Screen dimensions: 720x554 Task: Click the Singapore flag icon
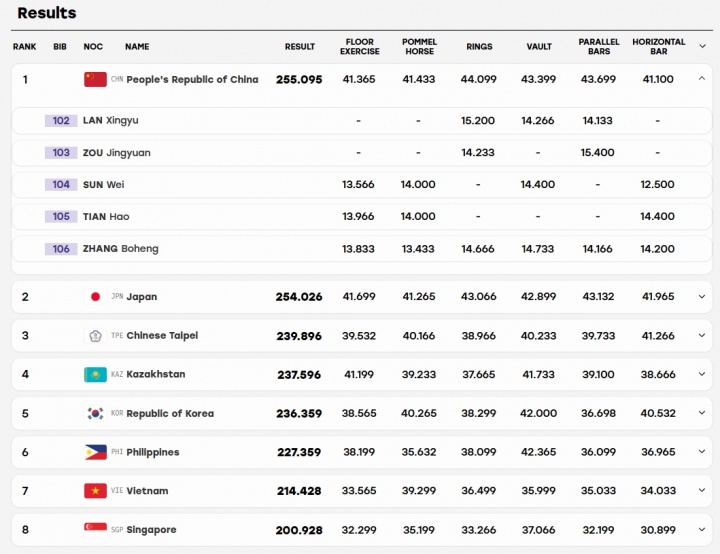95,530
